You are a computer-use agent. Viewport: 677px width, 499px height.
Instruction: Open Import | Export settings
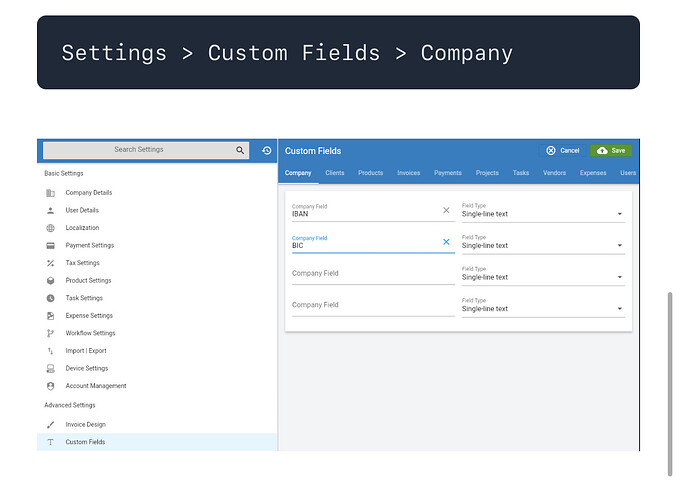85,351
